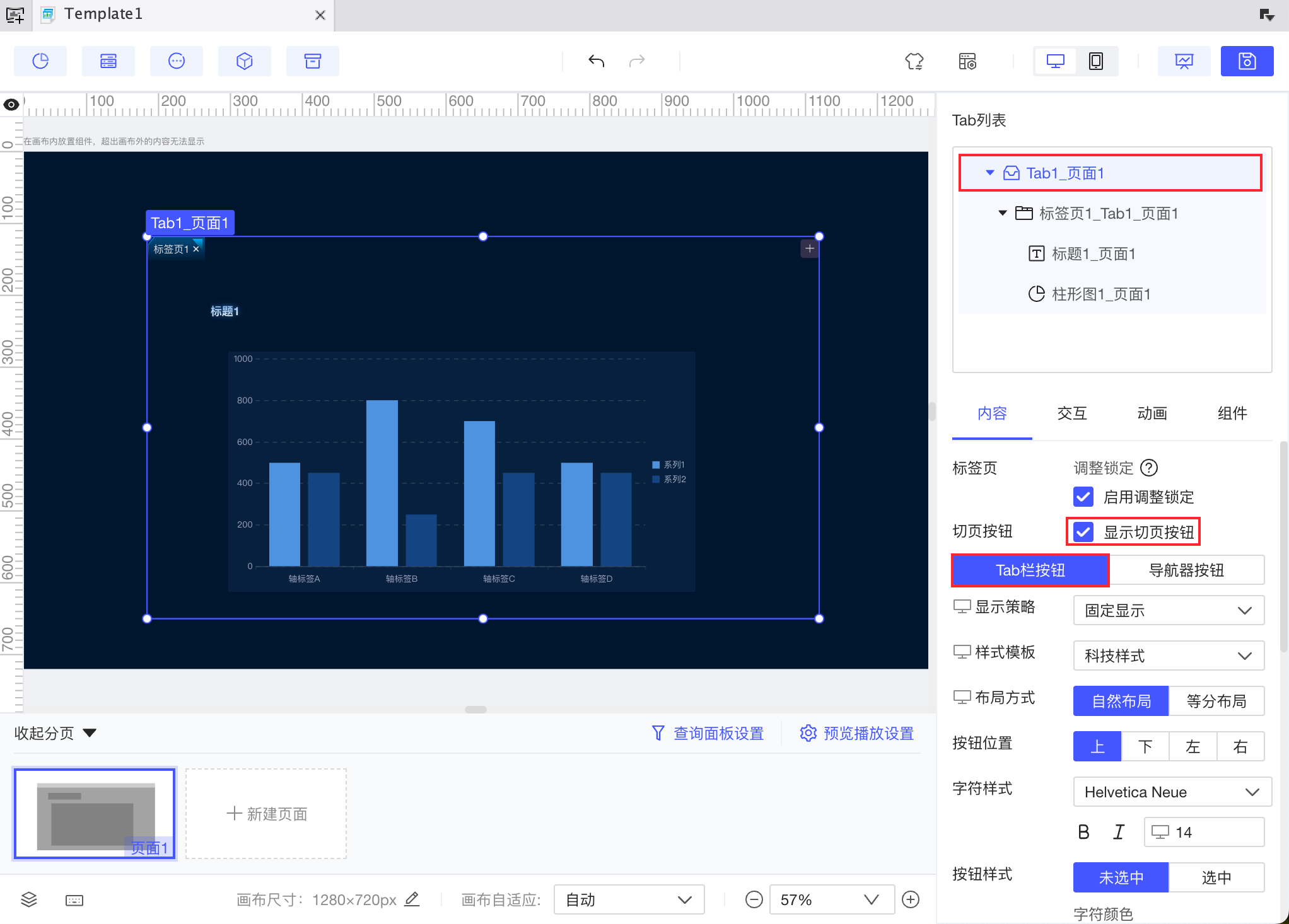
Task: Select 导航器按钮 option
Action: (x=1186, y=570)
